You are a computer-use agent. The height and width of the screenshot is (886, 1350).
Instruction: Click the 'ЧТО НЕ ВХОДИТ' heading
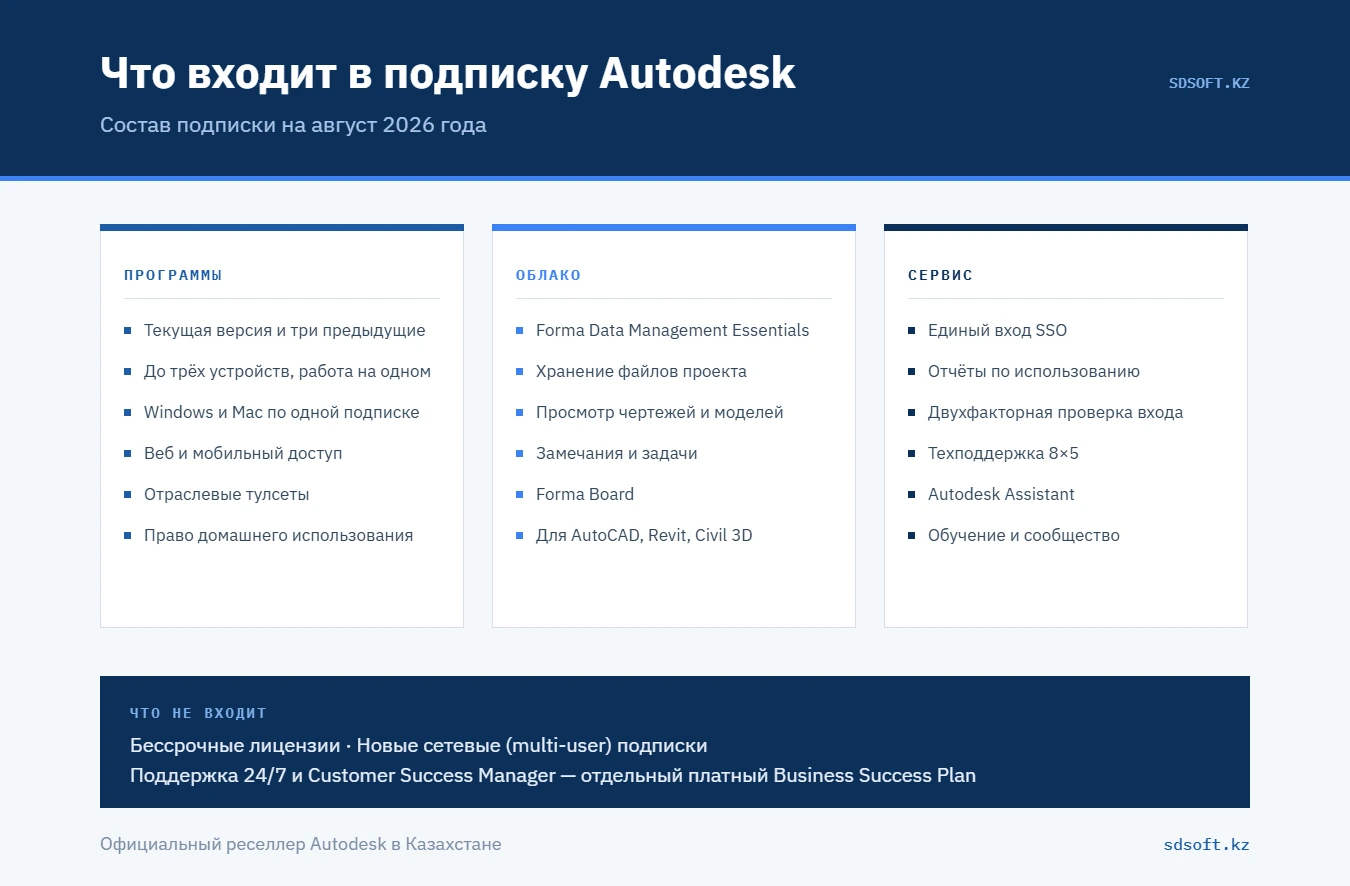198,713
